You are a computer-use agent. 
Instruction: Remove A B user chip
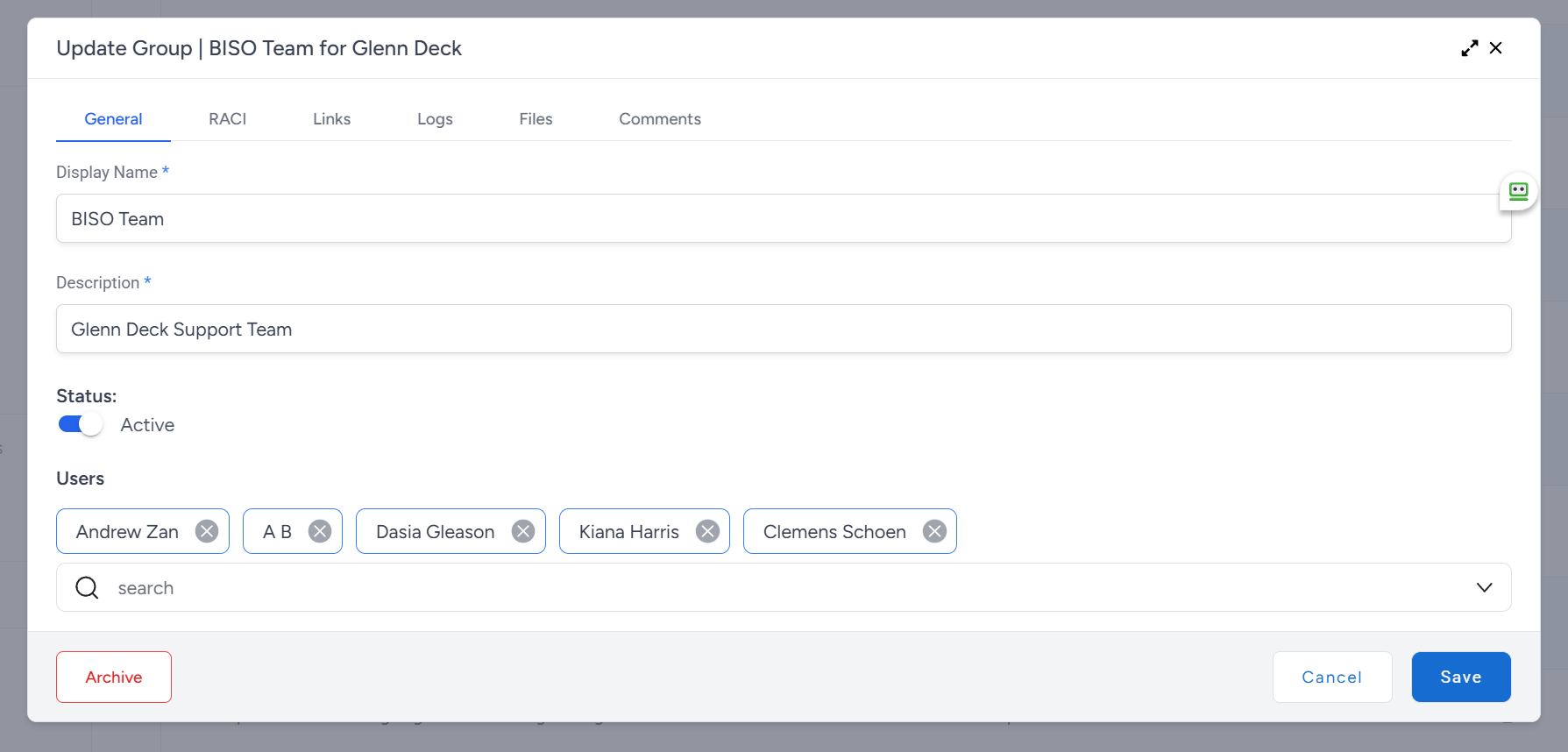coord(320,531)
